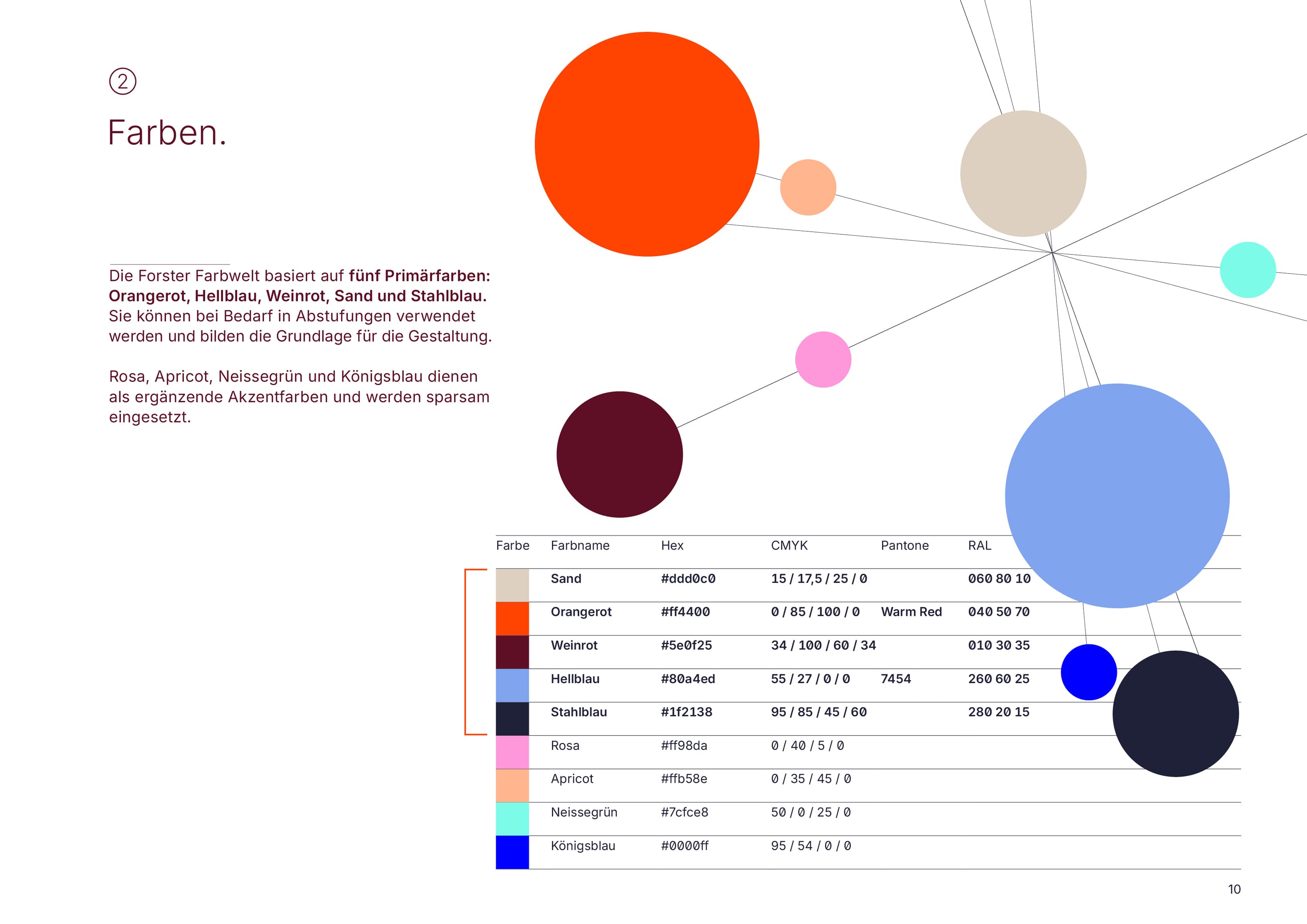Click the Pantone column header
1307x924 pixels.
click(904, 545)
